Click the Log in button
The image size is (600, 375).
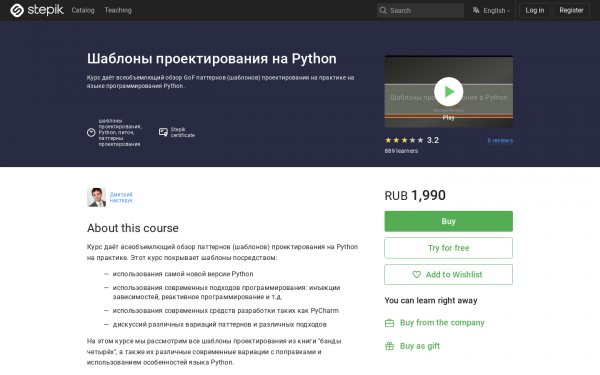click(535, 10)
